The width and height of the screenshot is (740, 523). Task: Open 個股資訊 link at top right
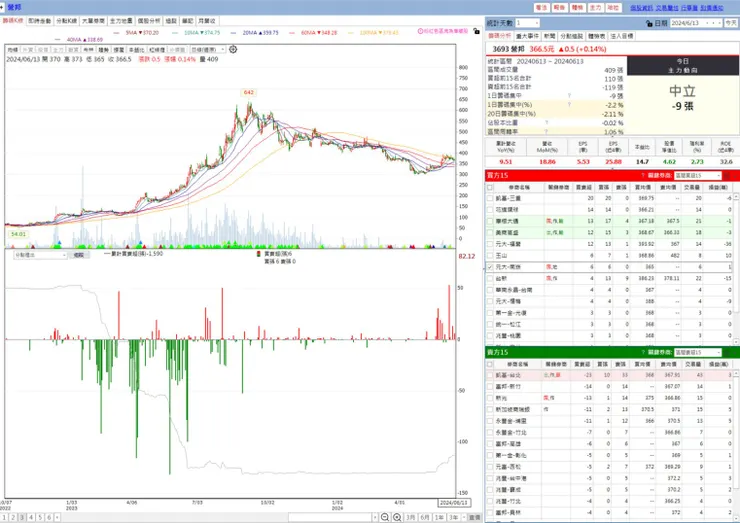[641, 8]
